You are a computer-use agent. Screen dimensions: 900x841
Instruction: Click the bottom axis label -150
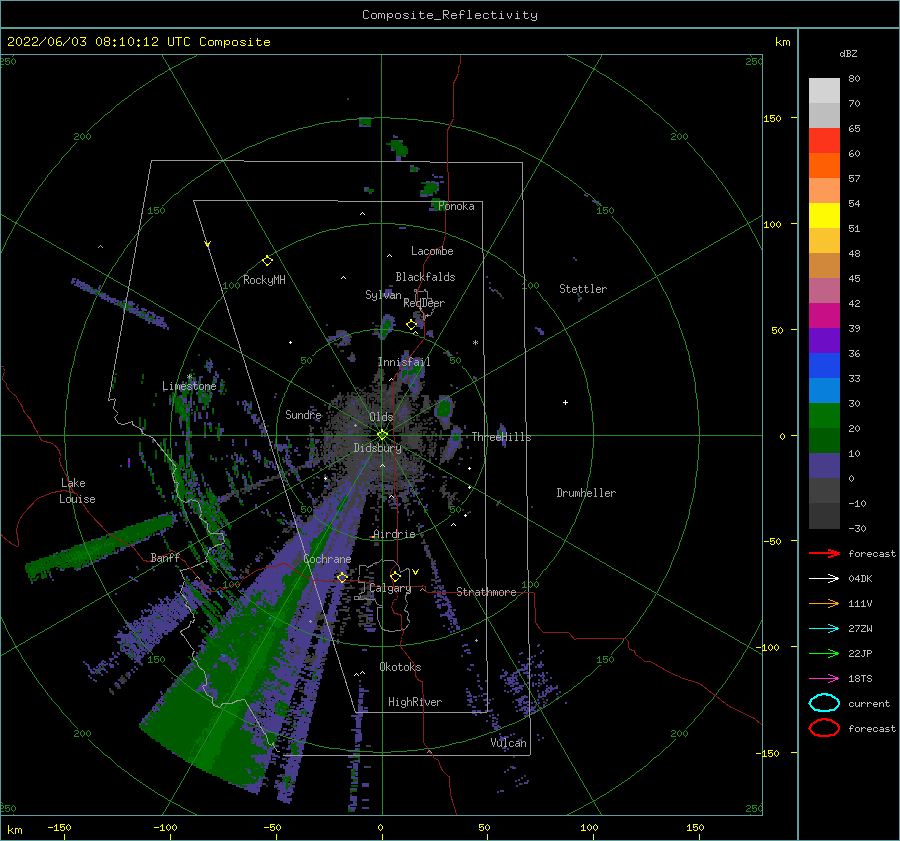(x=59, y=827)
